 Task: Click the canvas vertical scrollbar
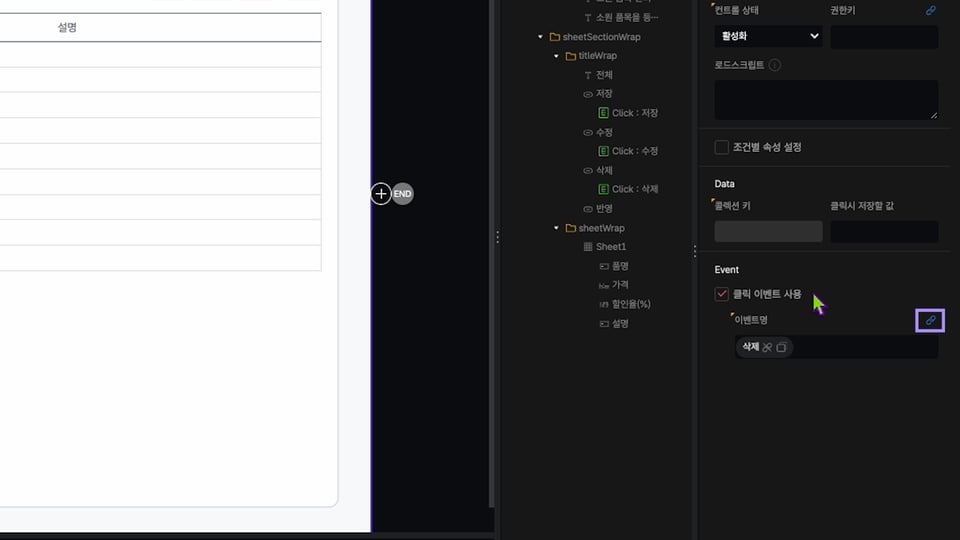click(x=492, y=253)
